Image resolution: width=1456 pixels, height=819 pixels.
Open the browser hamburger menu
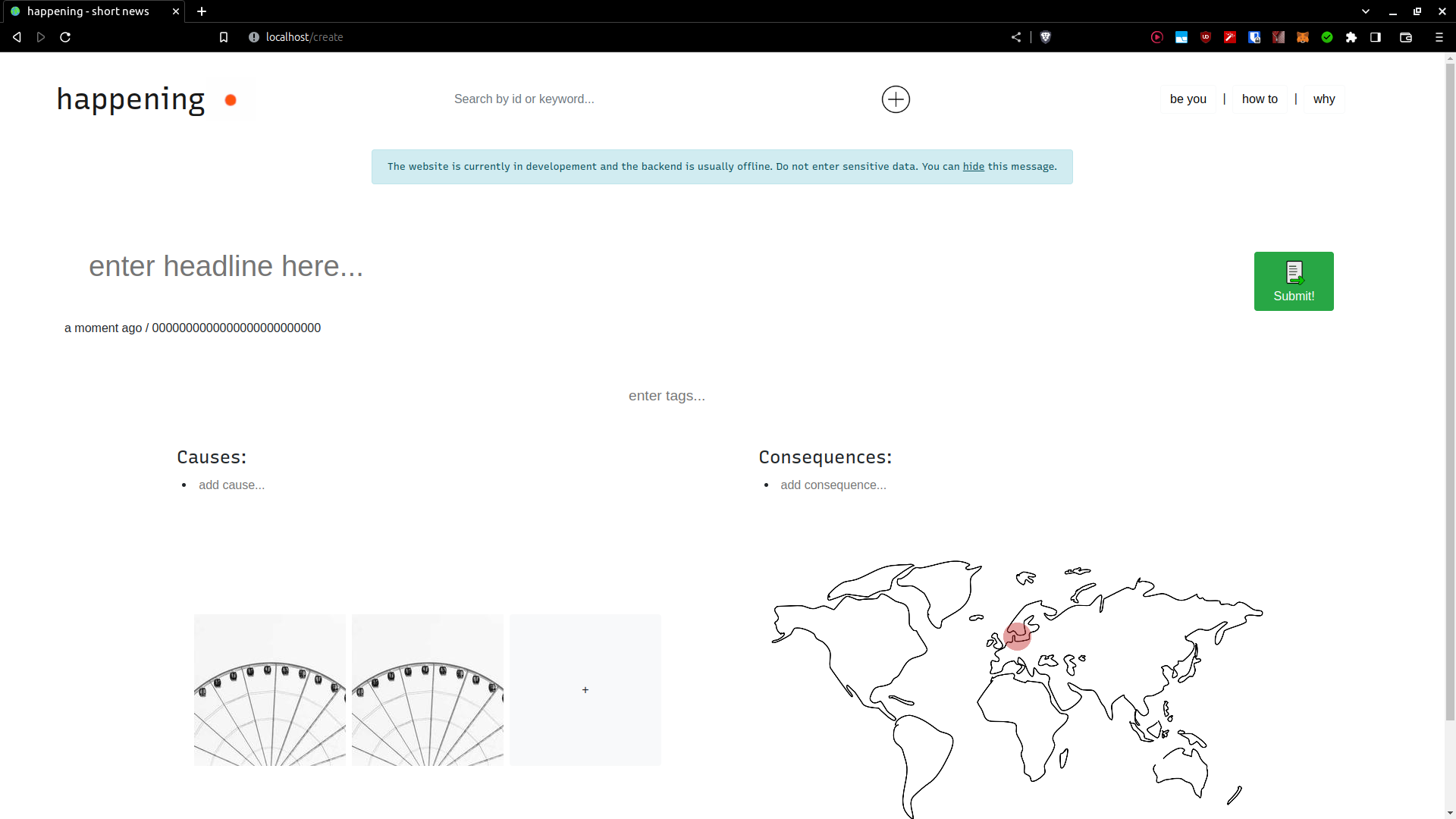click(x=1439, y=37)
